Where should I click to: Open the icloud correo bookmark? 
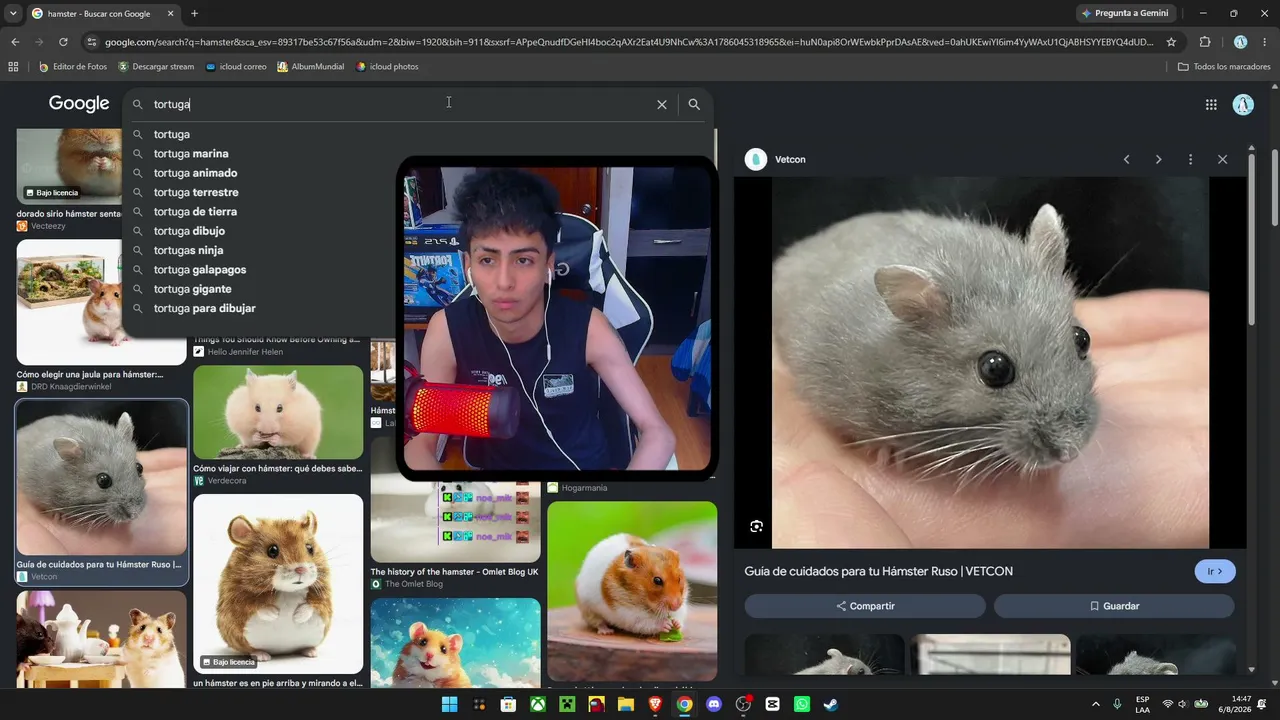pyautogui.click(x=236, y=67)
